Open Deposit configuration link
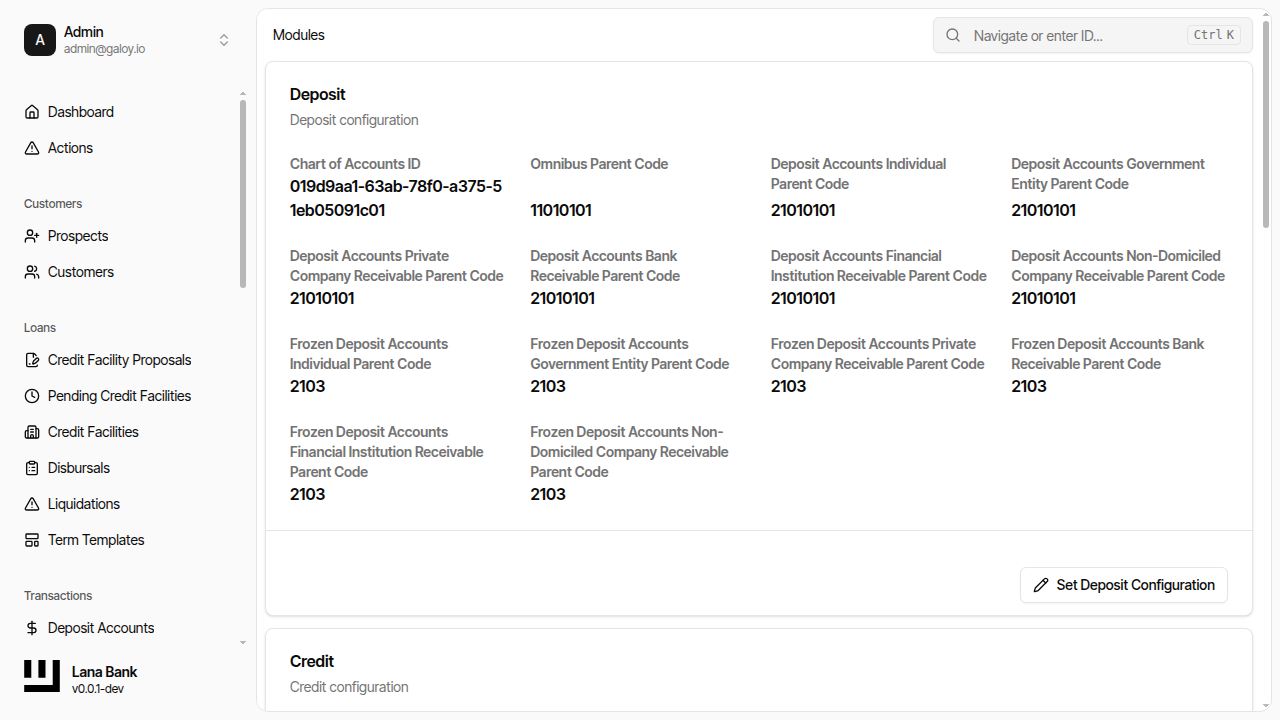This screenshot has height=720, width=1280. click(353, 119)
